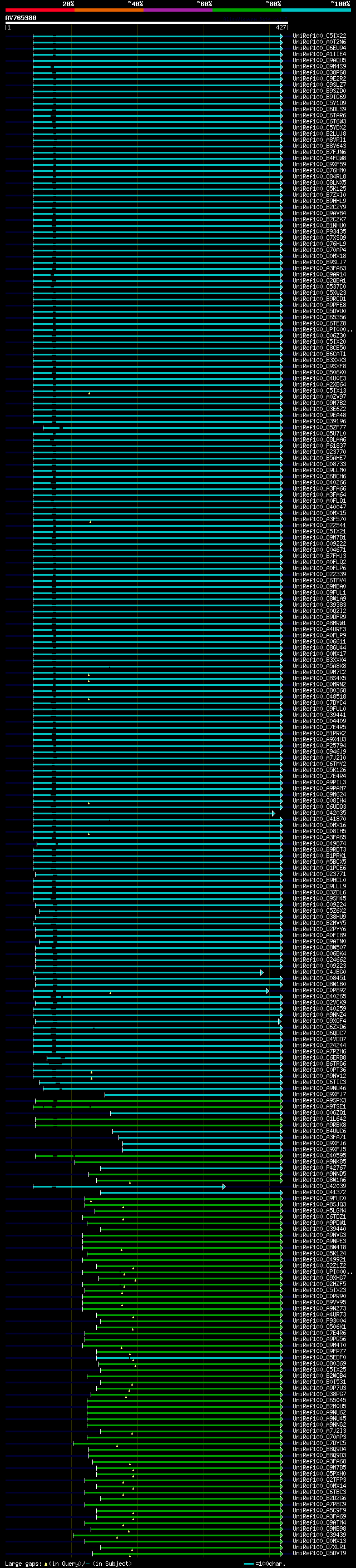
Task: Select UniRef100_B4FQW8 label
Action: point(319,159)
